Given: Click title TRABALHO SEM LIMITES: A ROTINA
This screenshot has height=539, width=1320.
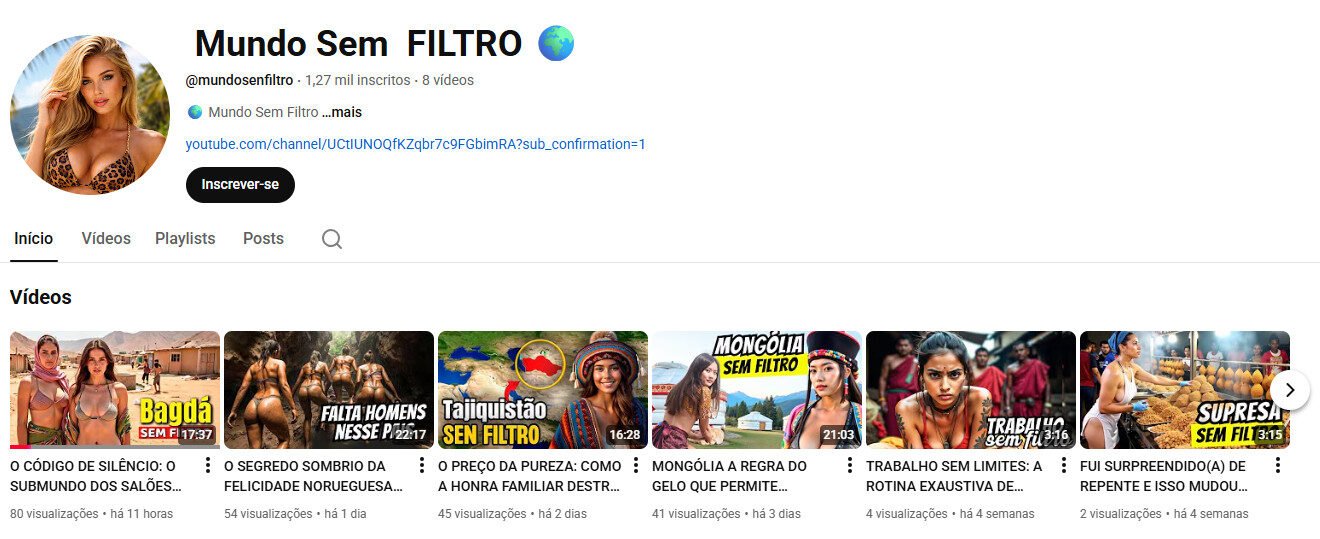Looking at the screenshot, I should pos(954,476).
